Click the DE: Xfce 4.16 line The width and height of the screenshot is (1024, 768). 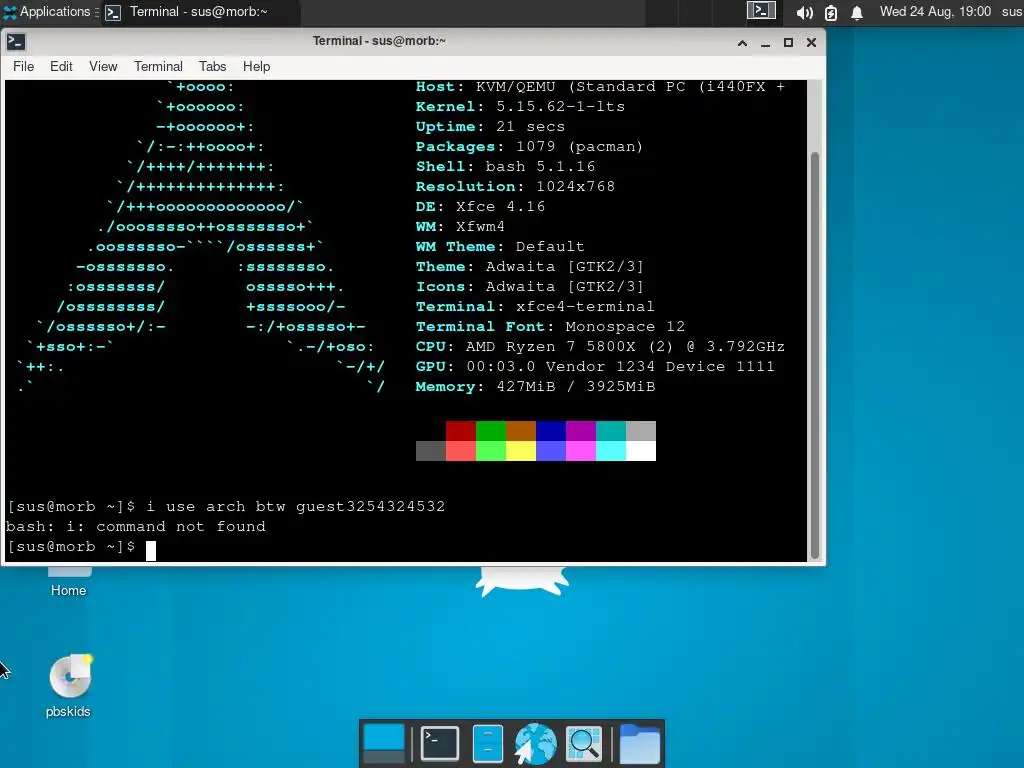pyautogui.click(x=480, y=206)
